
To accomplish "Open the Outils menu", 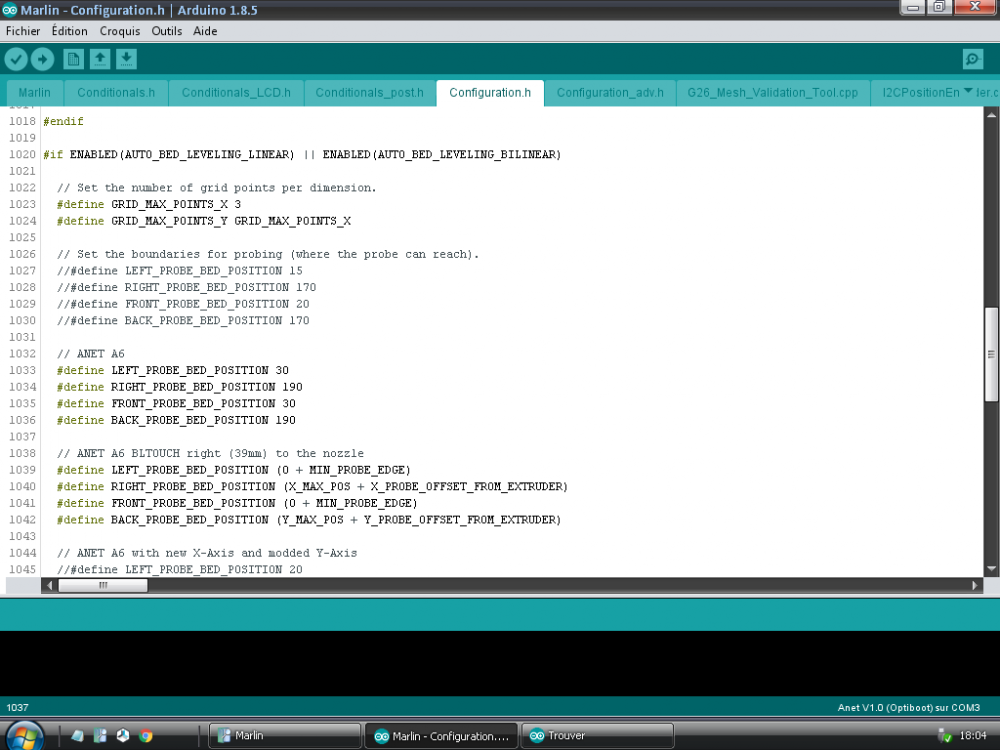I will pyautogui.click(x=166, y=31).
